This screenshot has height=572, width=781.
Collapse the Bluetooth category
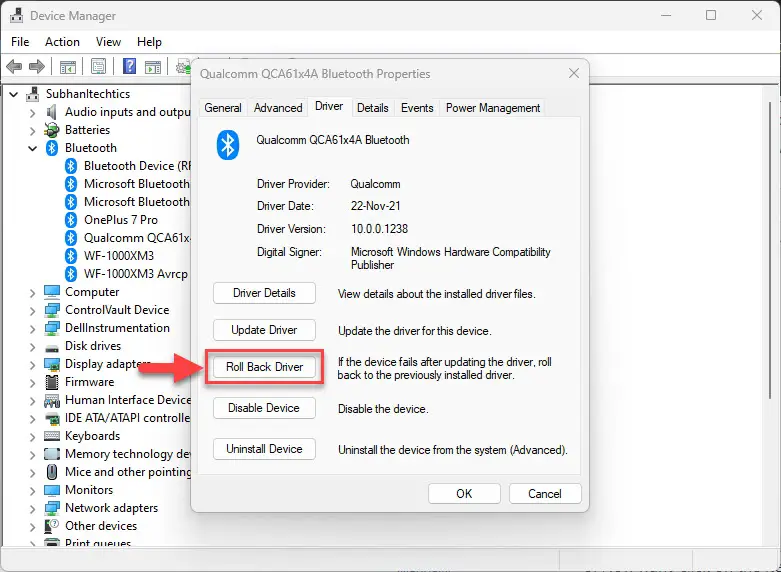click(x=32, y=148)
